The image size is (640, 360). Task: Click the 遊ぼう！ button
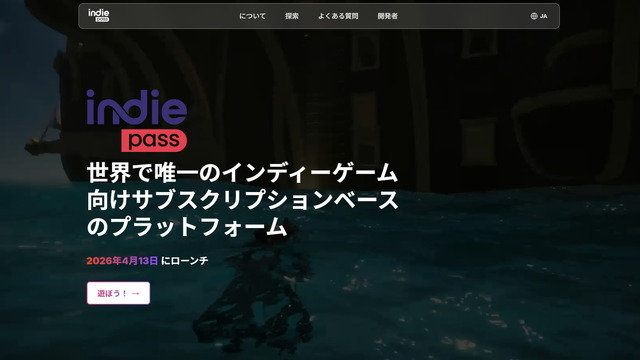pyautogui.click(x=118, y=293)
